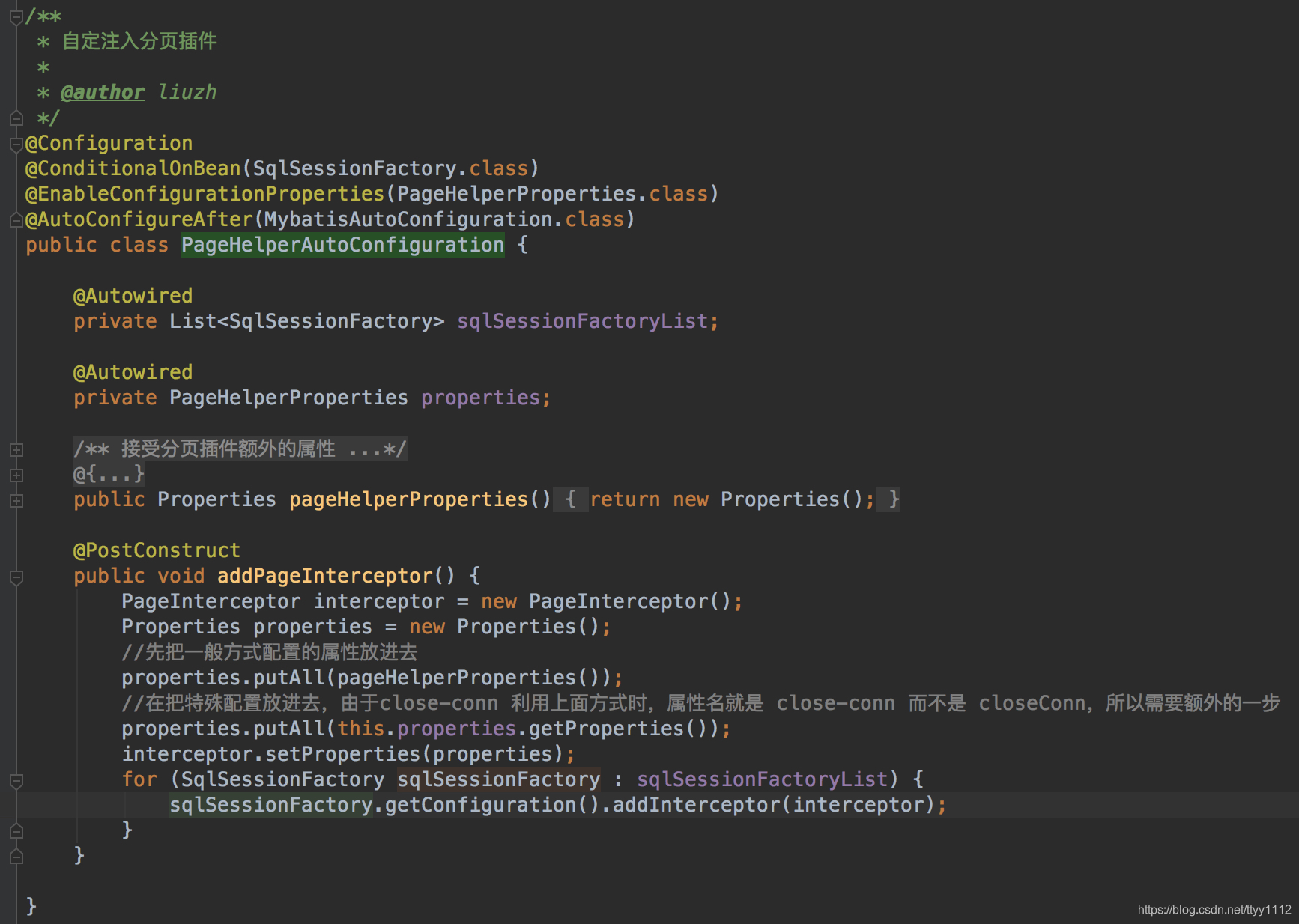Click the long close-conn explanation comment

point(701,703)
